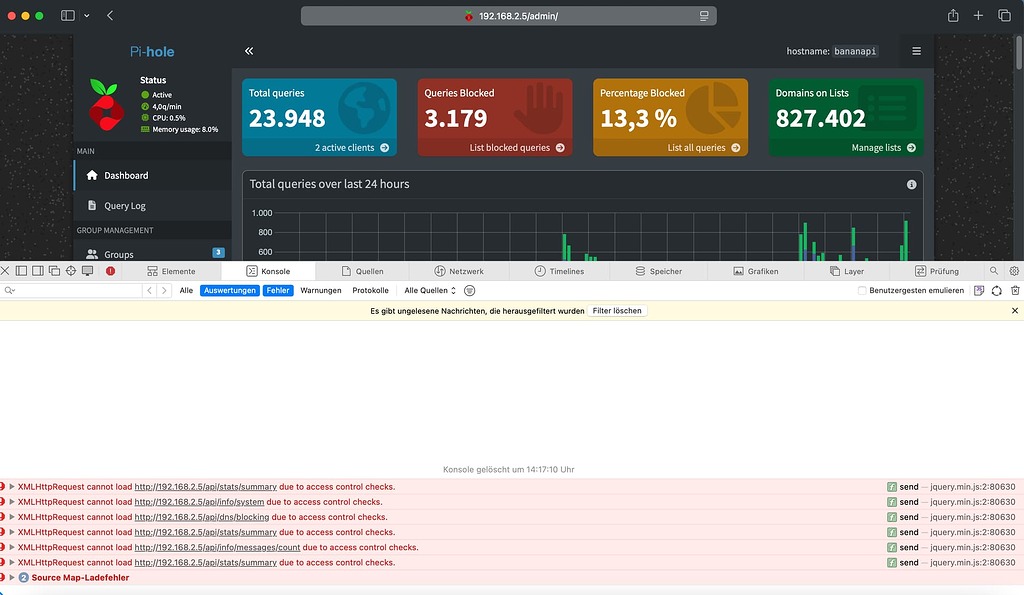Switch to the Netzwerk tab
Image resolution: width=1024 pixels, height=595 pixels.
point(459,271)
